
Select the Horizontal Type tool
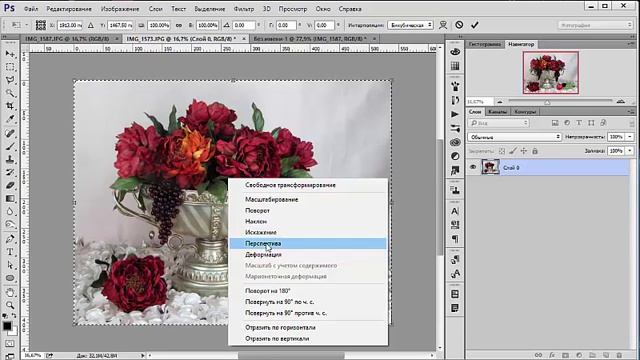pos(10,252)
